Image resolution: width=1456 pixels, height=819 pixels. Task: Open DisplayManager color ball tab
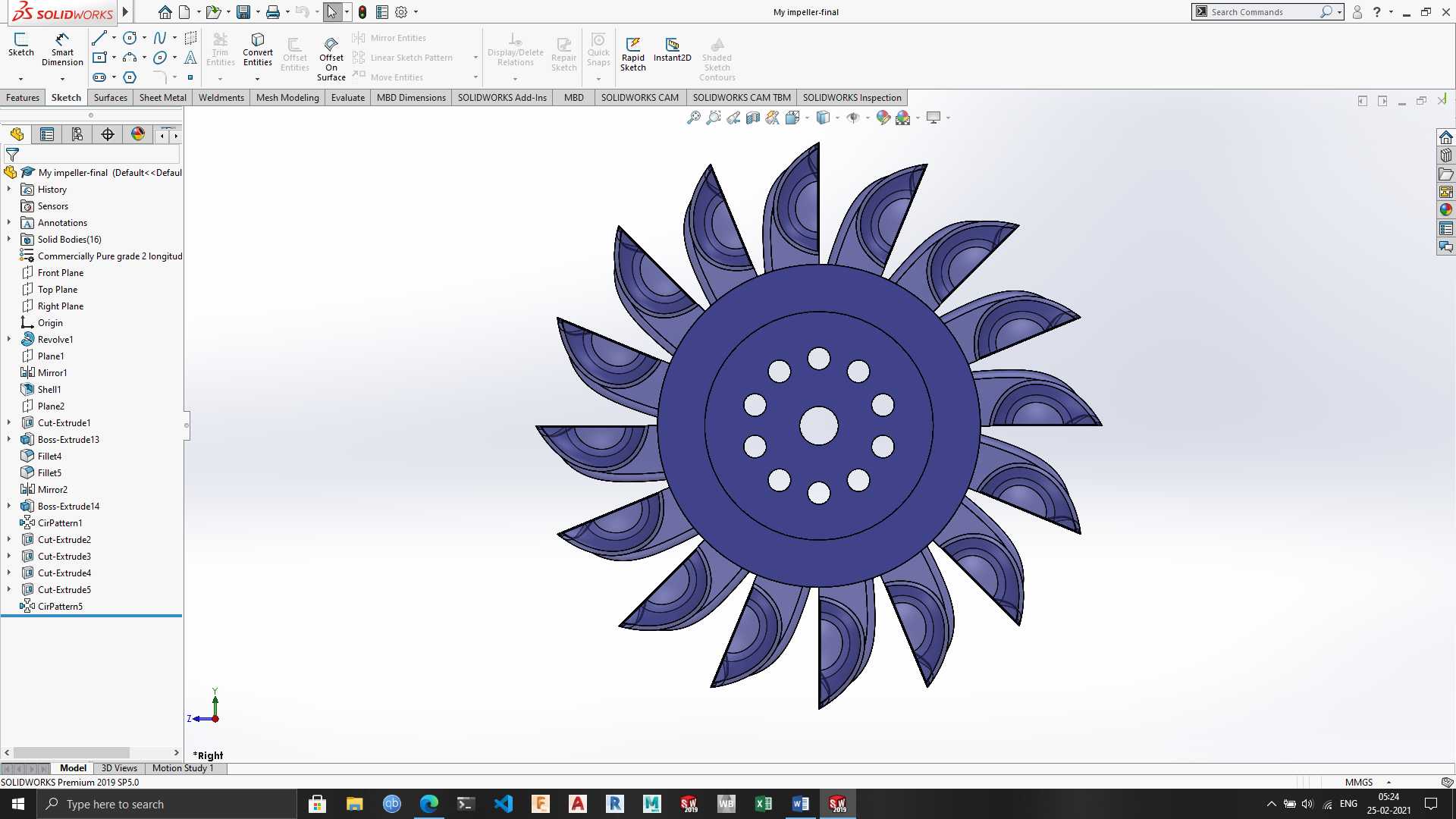(x=138, y=134)
